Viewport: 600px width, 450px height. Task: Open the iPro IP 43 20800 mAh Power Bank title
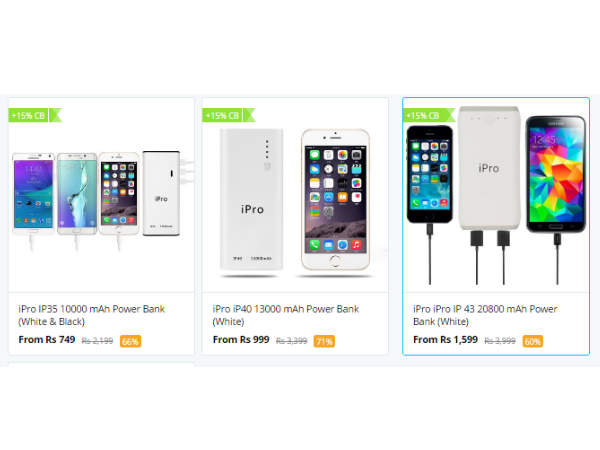(x=485, y=315)
